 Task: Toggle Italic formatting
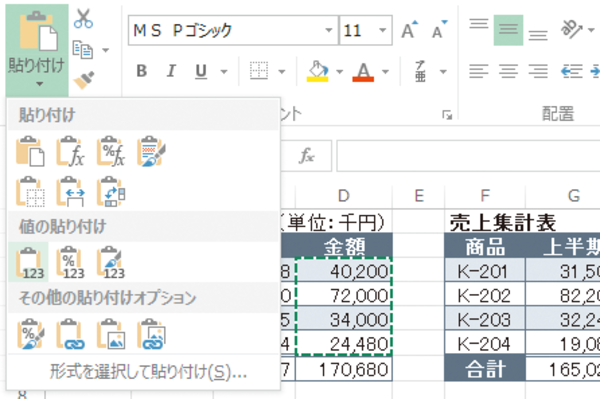click(171, 71)
